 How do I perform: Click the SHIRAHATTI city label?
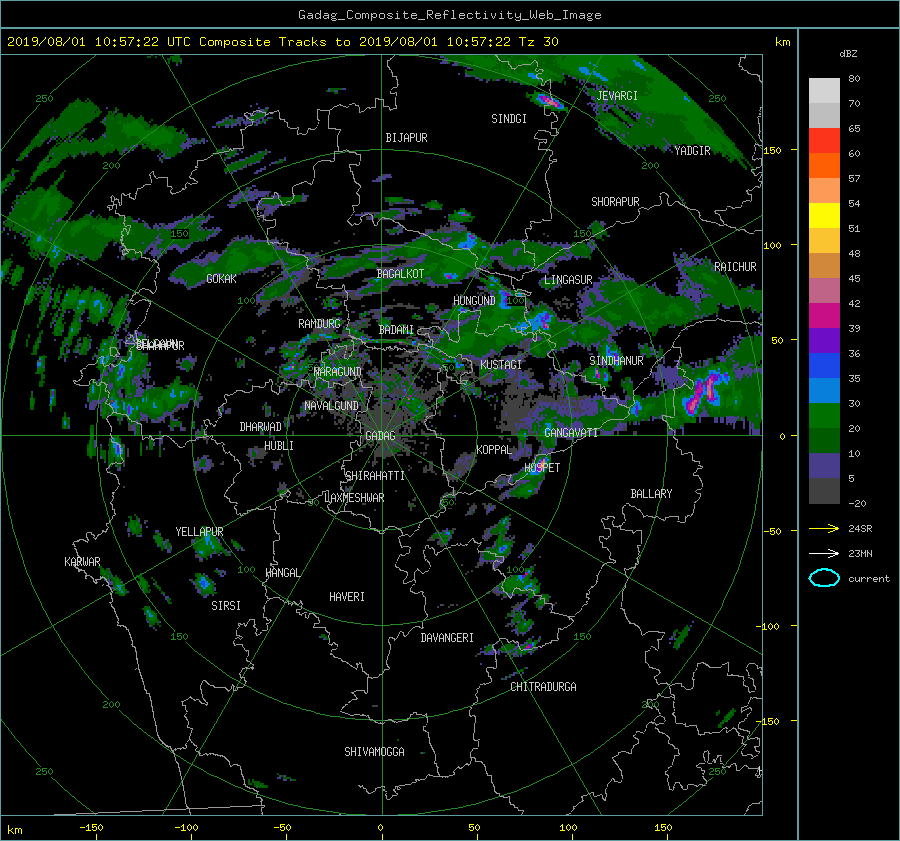coord(375,476)
